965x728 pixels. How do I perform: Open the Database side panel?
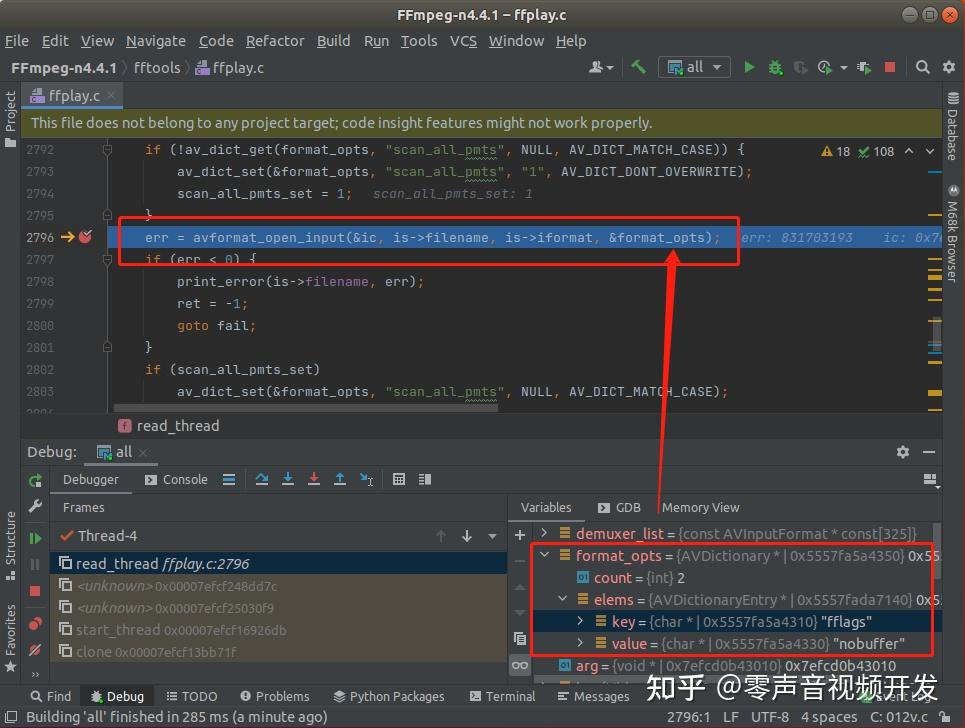[x=953, y=126]
